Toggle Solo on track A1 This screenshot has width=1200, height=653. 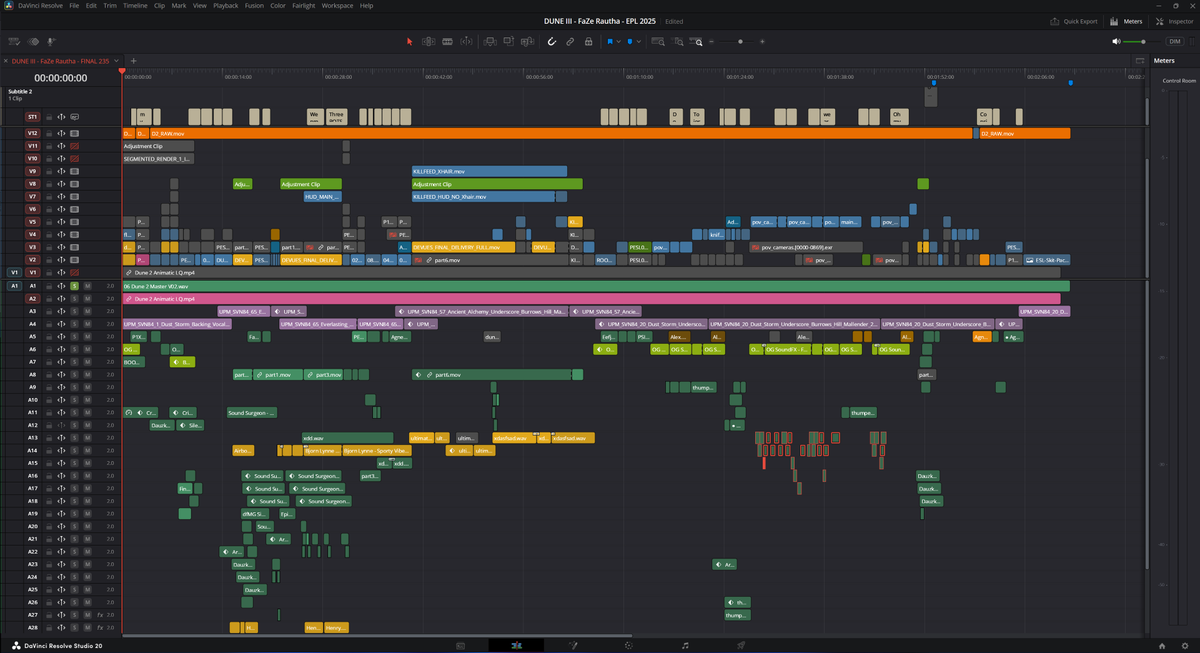pyautogui.click(x=74, y=286)
